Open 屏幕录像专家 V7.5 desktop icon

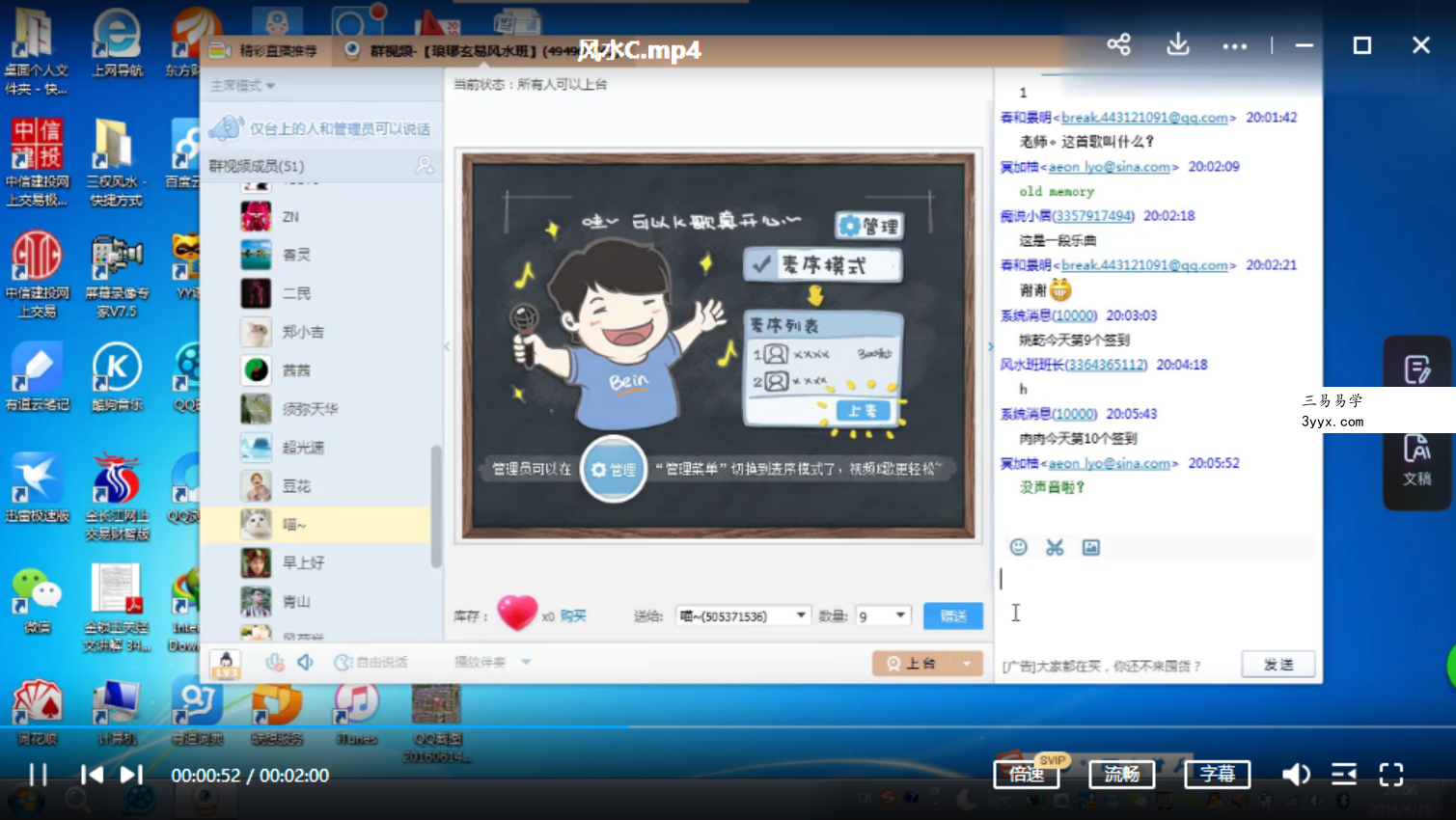click(x=117, y=277)
